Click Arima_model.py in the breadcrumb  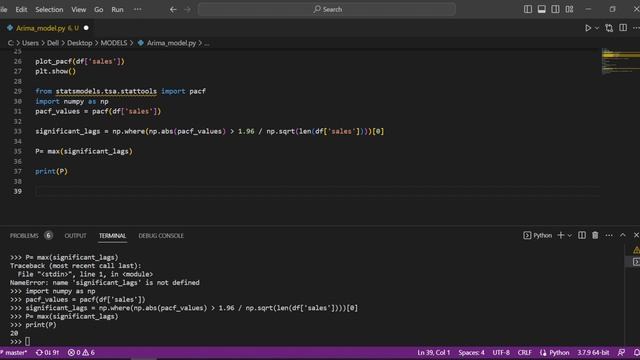coord(171,43)
